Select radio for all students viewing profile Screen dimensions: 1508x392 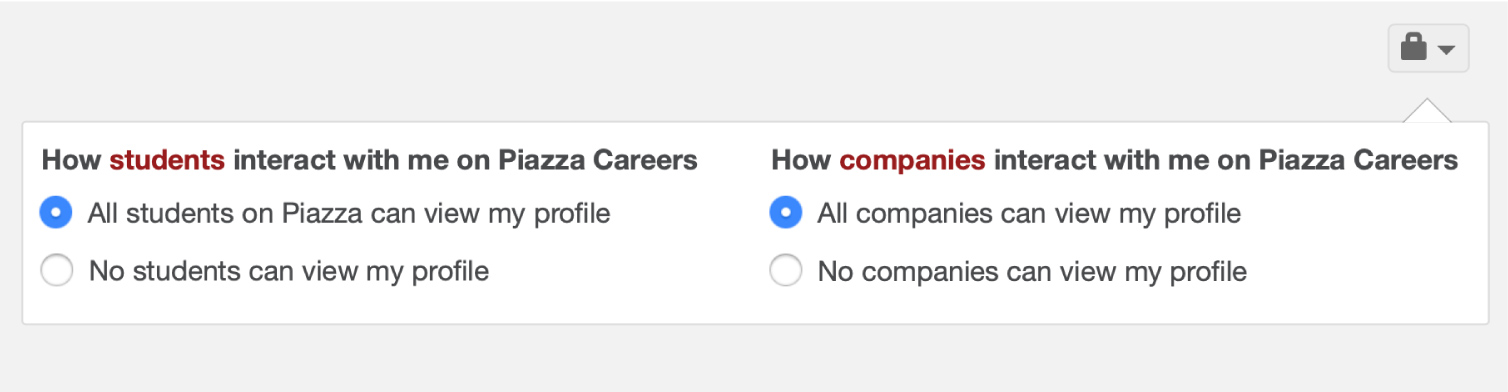pyautogui.click(x=56, y=212)
